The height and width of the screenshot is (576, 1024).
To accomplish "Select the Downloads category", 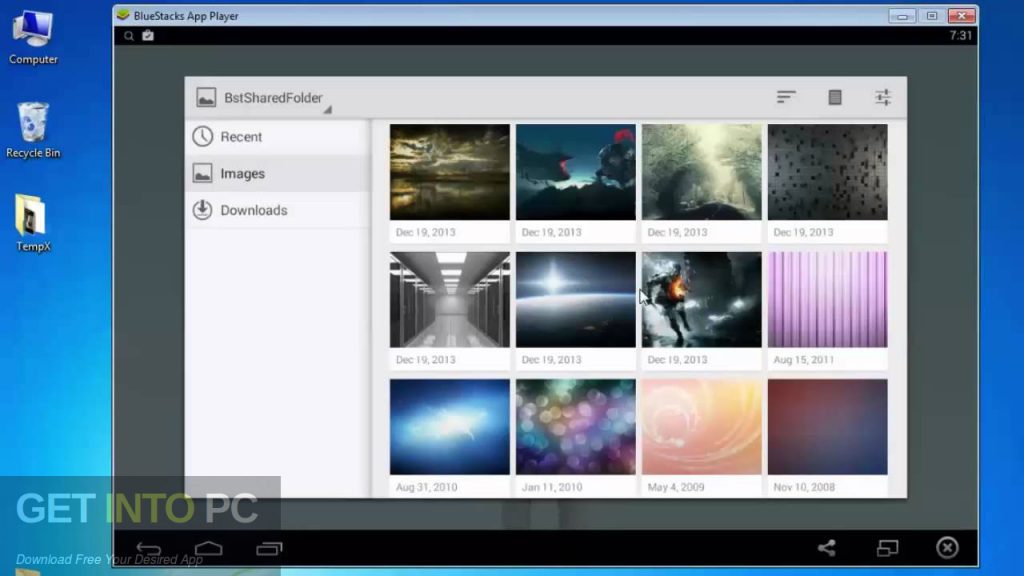I will (253, 210).
